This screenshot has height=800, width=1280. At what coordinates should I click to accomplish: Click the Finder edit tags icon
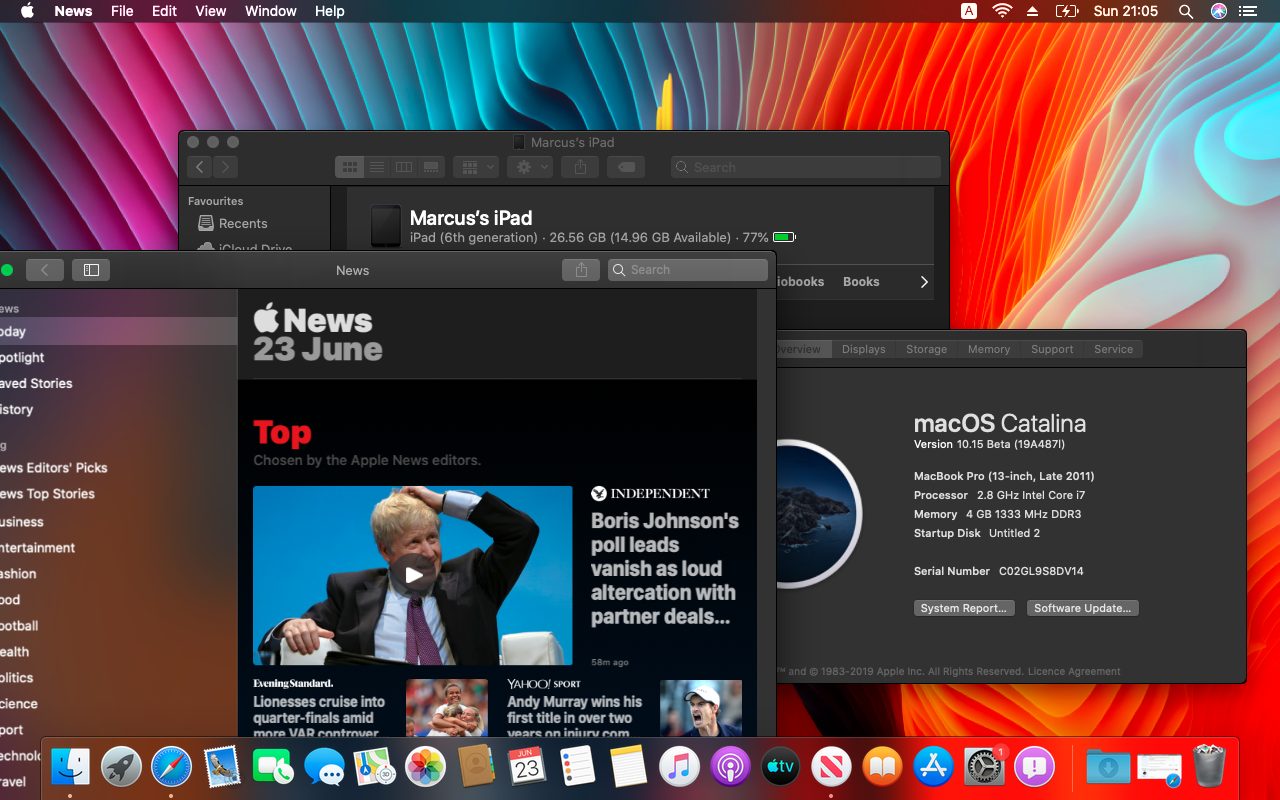click(626, 168)
